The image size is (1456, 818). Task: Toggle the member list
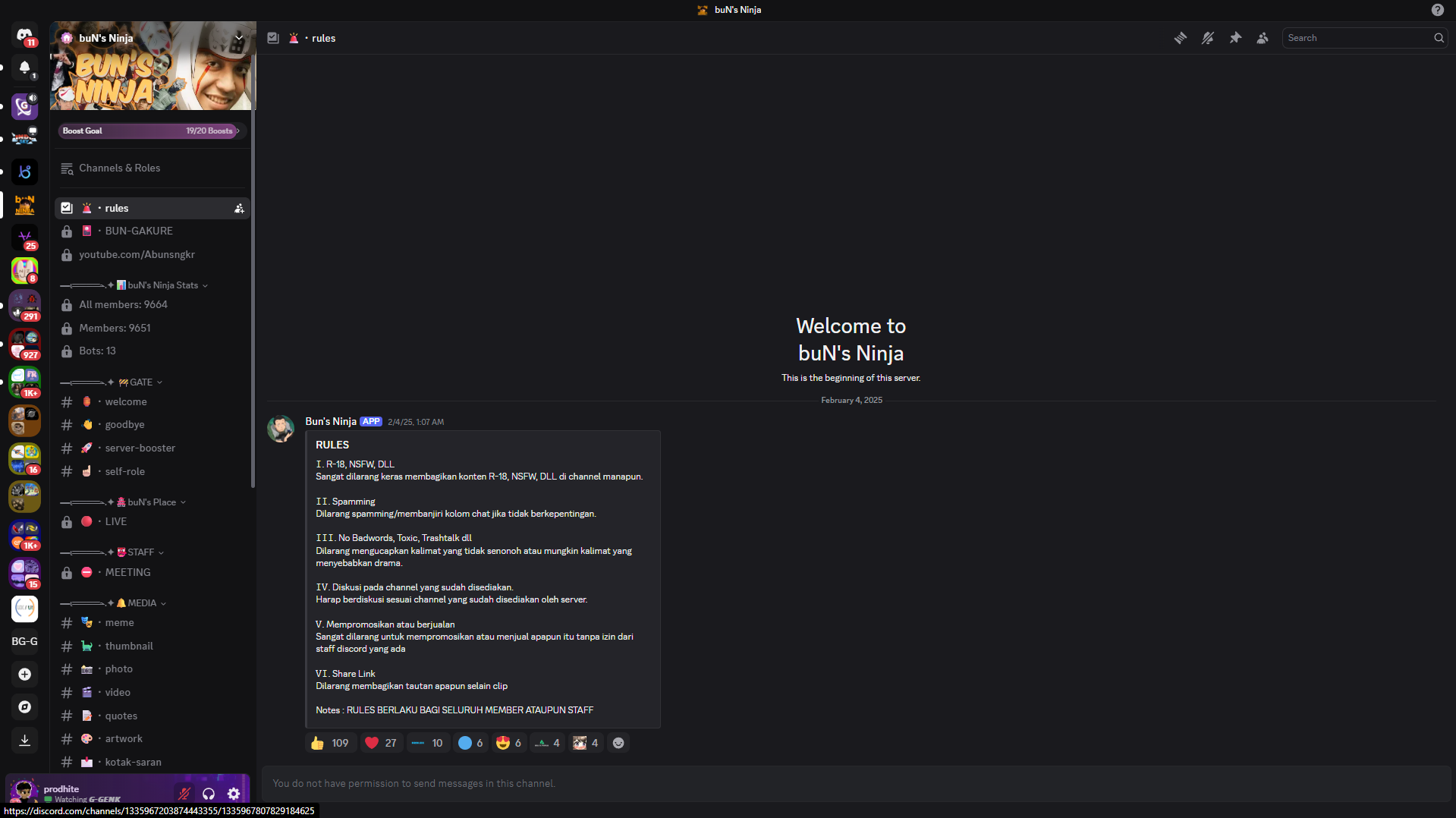click(x=1263, y=38)
